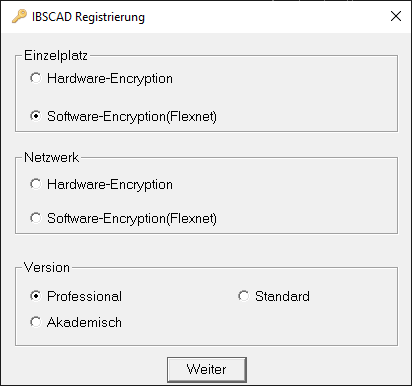Click the Standard label text
This screenshot has width=412, height=386.
click(282, 296)
